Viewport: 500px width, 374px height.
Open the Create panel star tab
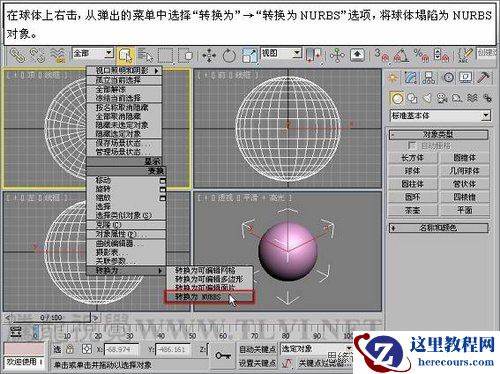click(393, 78)
